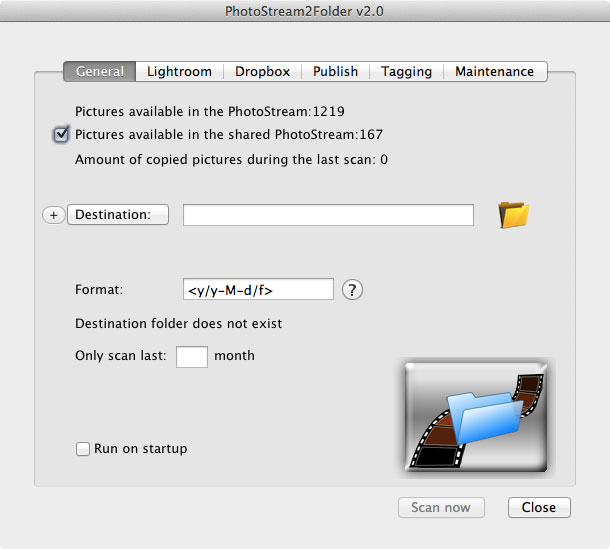Click the Format text field
Image resolution: width=610 pixels, height=549 pixels.
(258, 289)
